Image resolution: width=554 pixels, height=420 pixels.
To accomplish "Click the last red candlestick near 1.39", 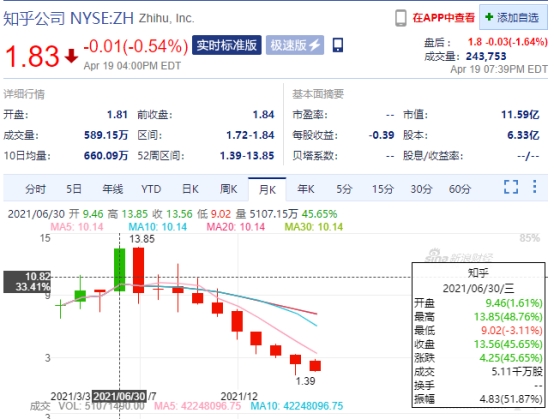I will pyautogui.click(x=315, y=366).
